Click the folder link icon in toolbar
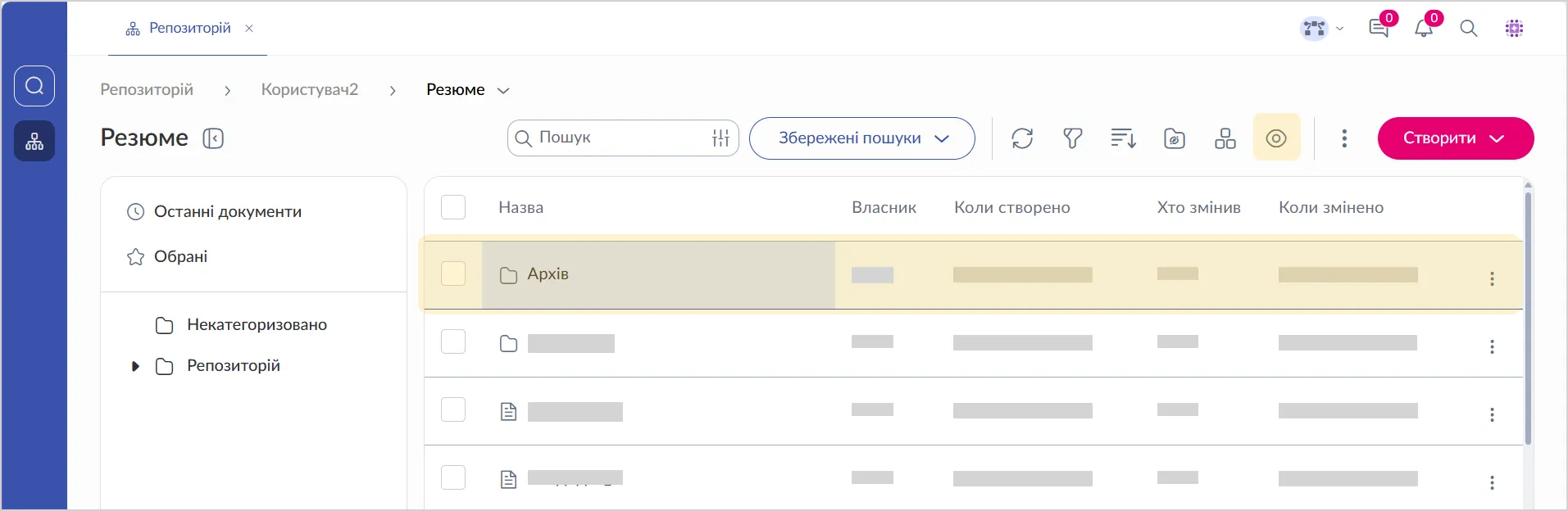This screenshot has width=1568, height=511. pyautogui.click(x=1175, y=138)
